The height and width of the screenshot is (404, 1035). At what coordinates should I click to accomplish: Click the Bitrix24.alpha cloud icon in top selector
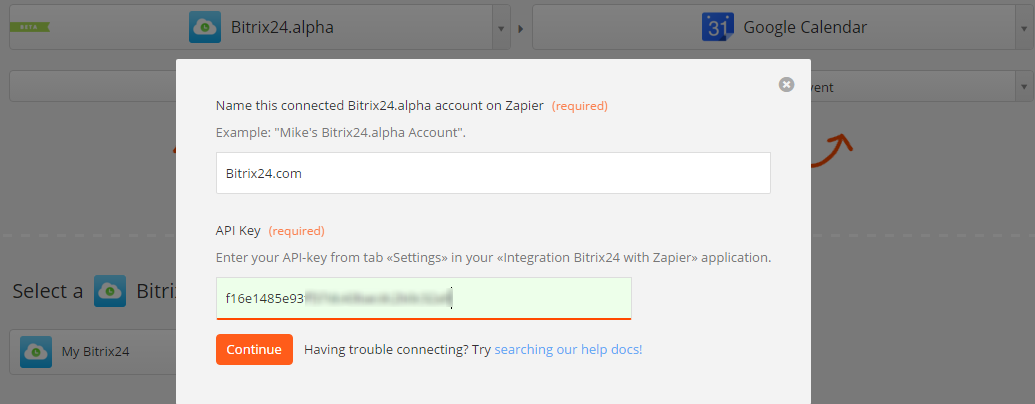[x=205, y=27]
